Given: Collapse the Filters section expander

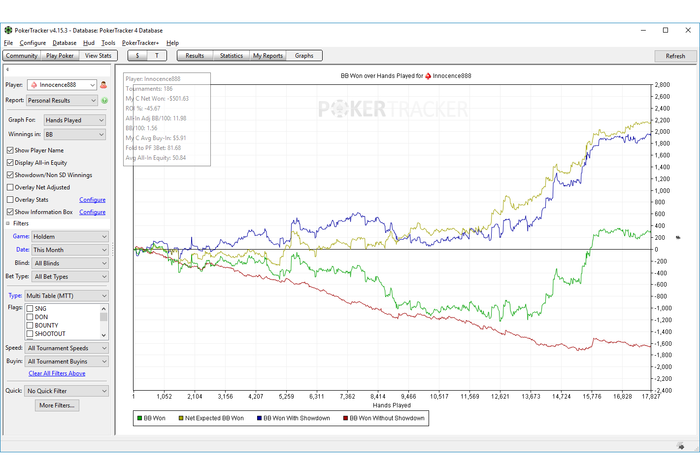Looking at the screenshot, I should (8, 223).
